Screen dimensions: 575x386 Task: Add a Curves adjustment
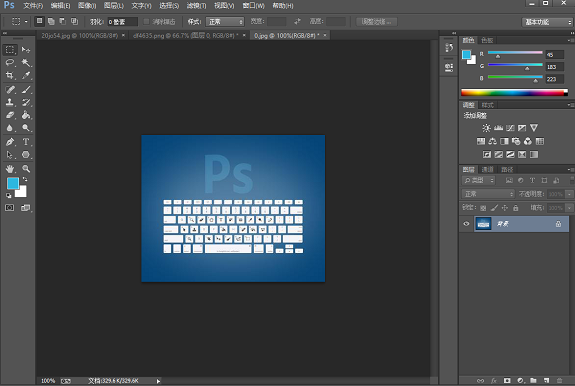[510, 128]
